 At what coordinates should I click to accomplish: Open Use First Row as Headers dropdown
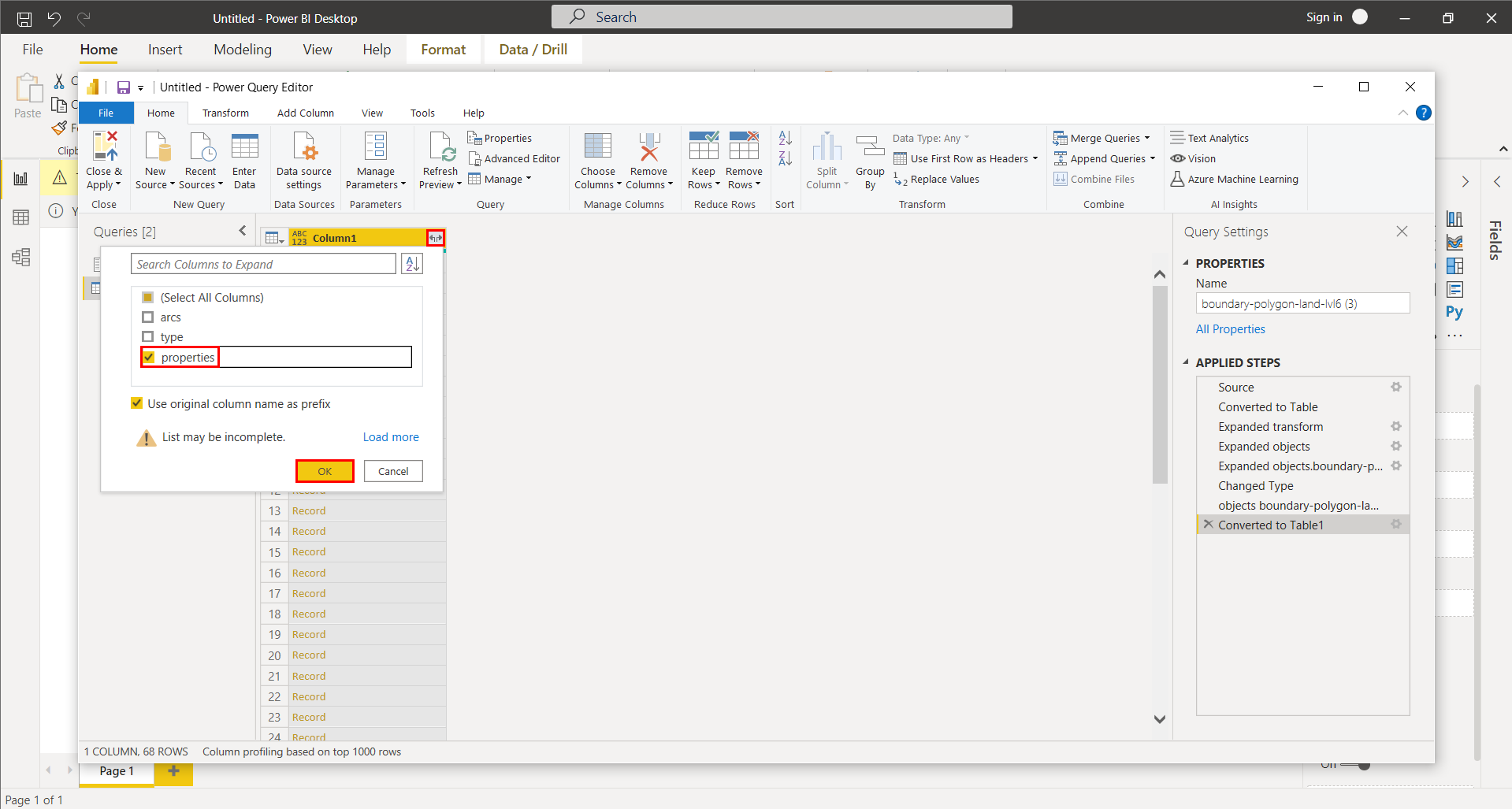(x=1035, y=158)
